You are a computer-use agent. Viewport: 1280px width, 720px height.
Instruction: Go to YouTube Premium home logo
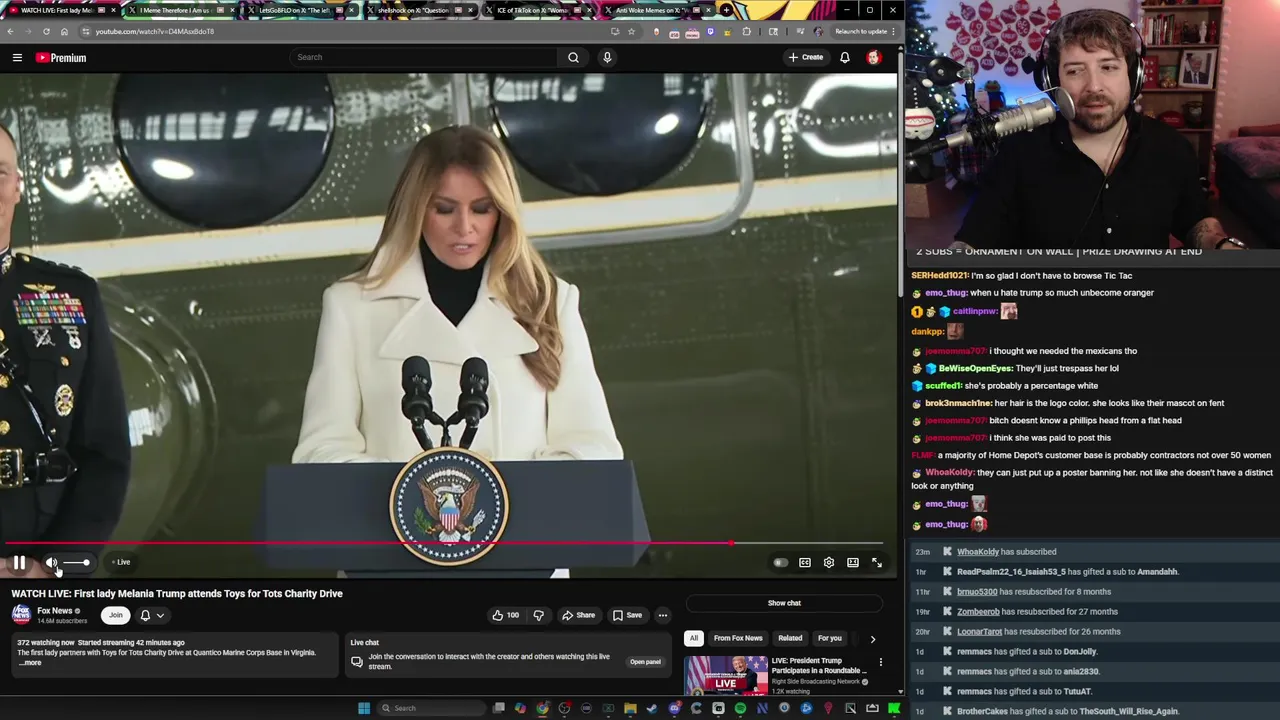click(61, 58)
